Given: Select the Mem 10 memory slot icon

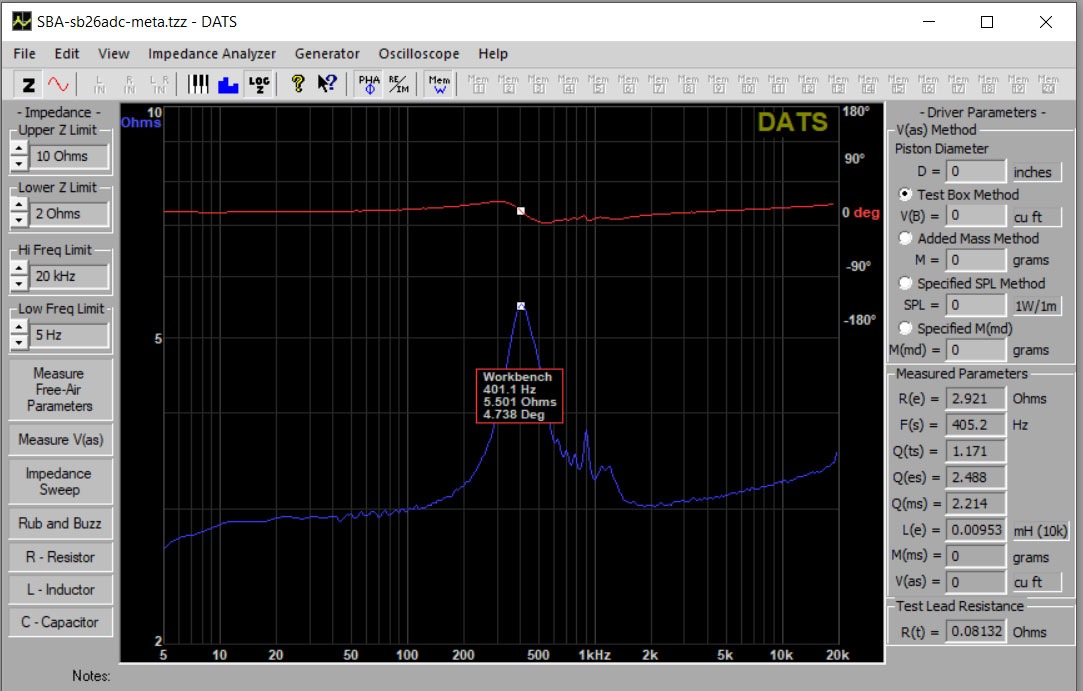Looking at the screenshot, I should pyautogui.click(x=748, y=84).
